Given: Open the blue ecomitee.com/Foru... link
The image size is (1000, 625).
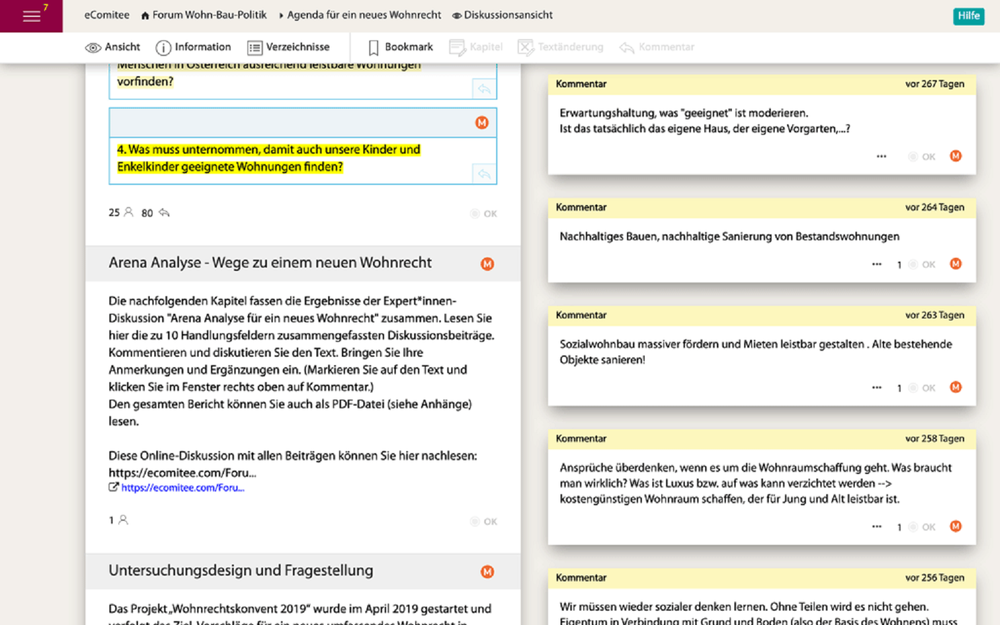Looking at the screenshot, I should tap(182, 488).
